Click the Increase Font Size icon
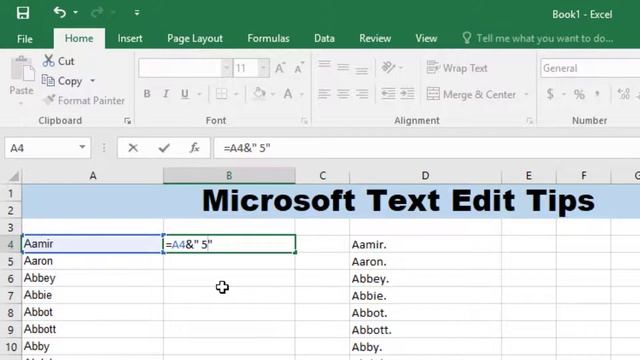640x360 pixels. (280, 68)
